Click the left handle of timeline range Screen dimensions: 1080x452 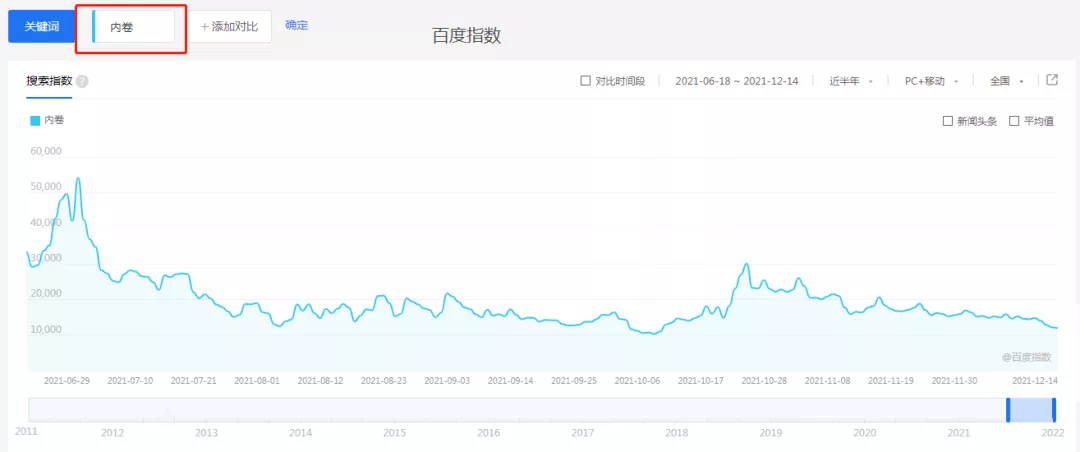tap(1008, 409)
